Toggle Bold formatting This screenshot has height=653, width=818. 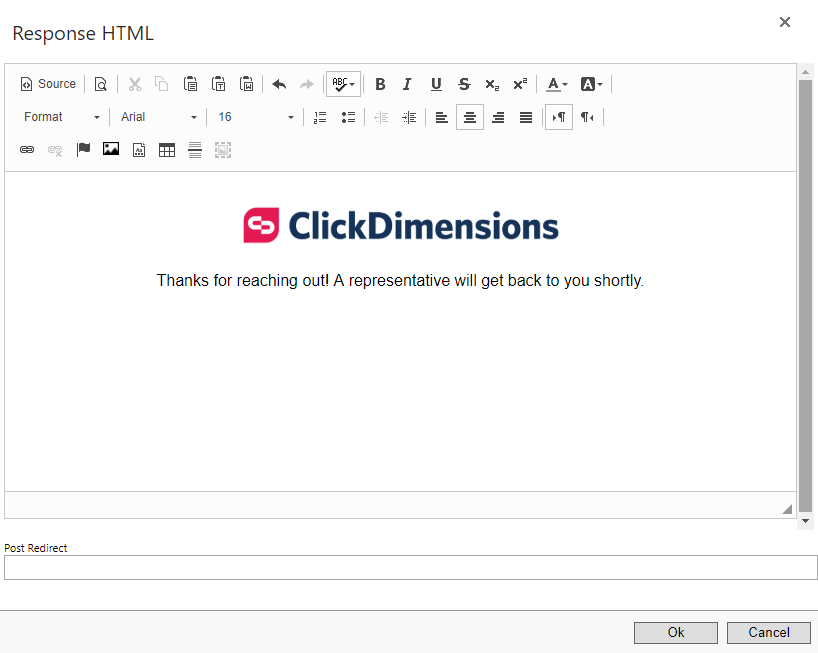point(380,84)
